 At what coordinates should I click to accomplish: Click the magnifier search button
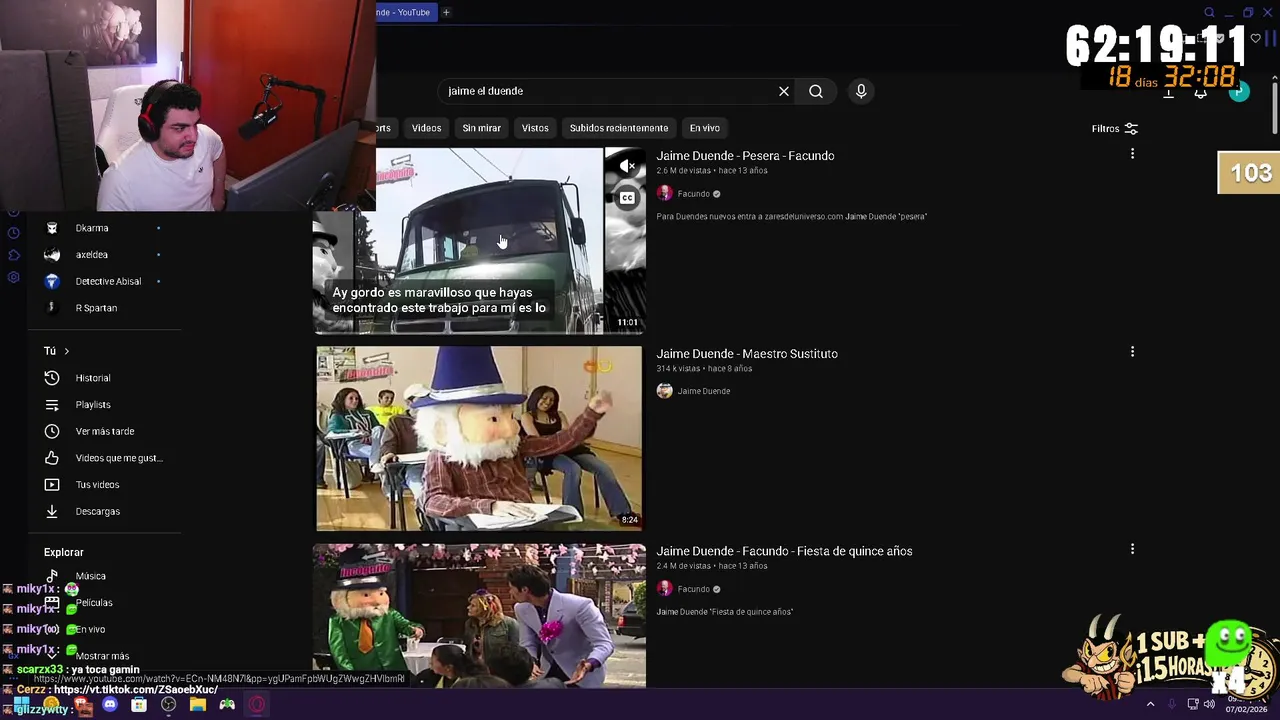pyautogui.click(x=816, y=91)
